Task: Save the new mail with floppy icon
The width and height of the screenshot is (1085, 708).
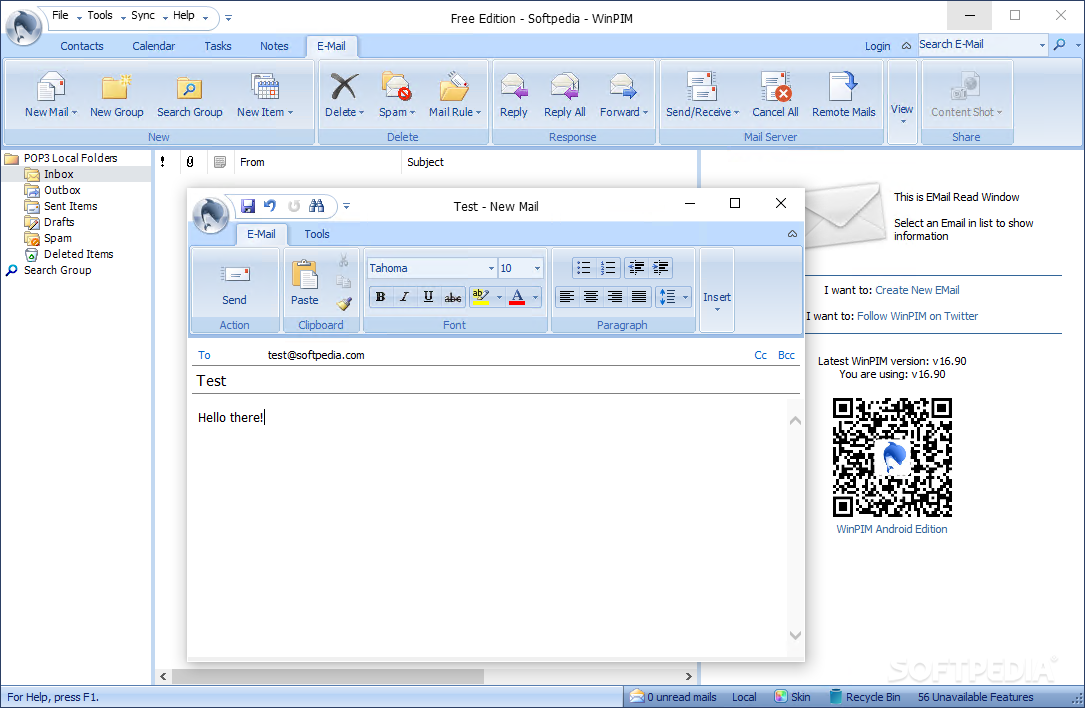Action: (248, 206)
